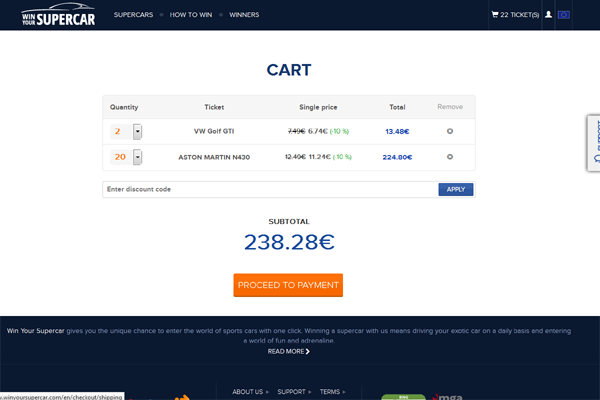Click the VW Golf GTI quantity value 2

click(x=117, y=131)
